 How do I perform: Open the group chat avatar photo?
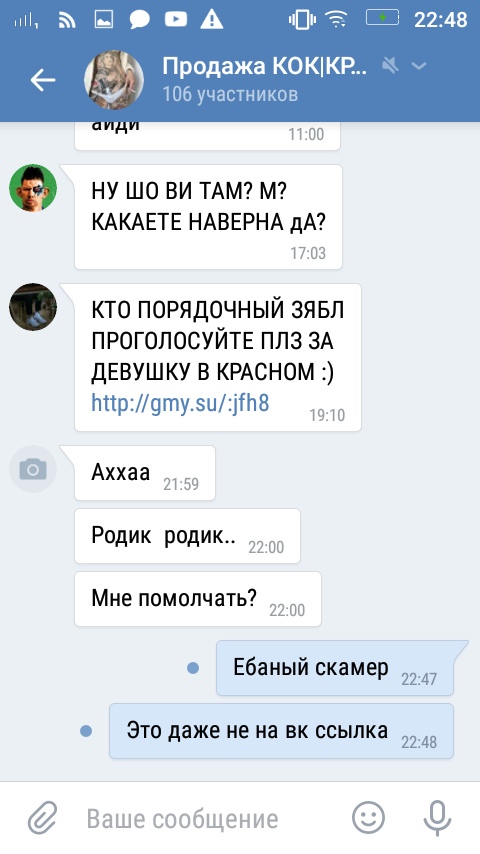(x=113, y=80)
